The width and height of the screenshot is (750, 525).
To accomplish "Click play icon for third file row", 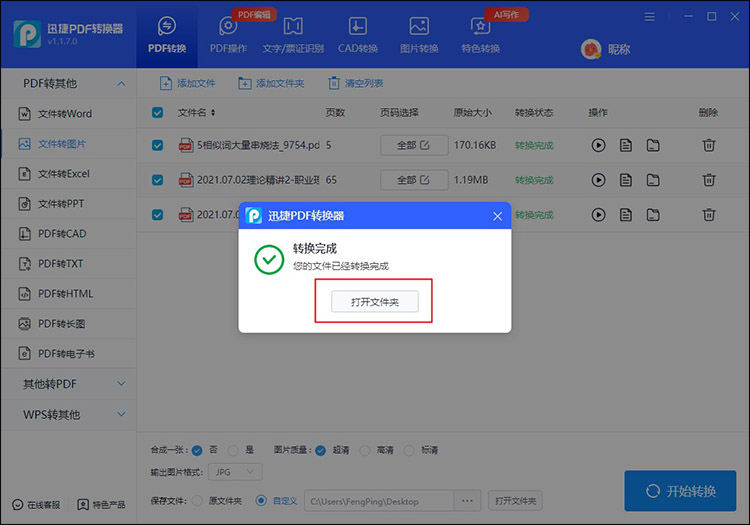I will point(598,215).
